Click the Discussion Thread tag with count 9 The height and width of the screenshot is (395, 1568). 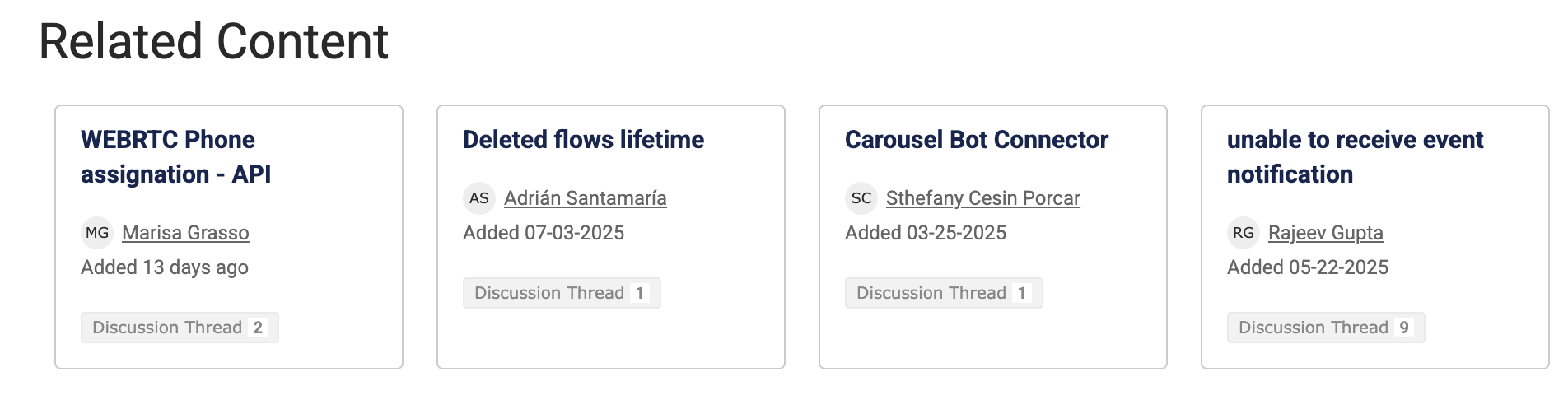[1326, 328]
